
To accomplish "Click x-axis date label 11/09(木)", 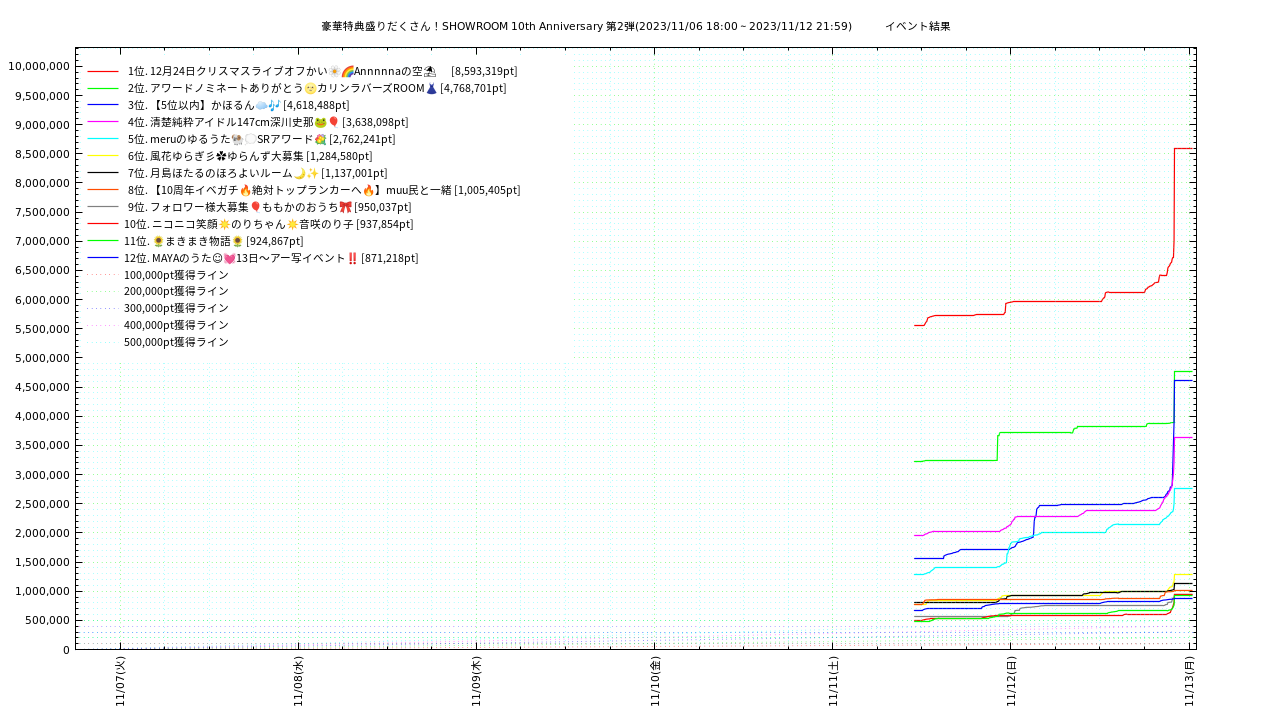I will coord(476,682).
